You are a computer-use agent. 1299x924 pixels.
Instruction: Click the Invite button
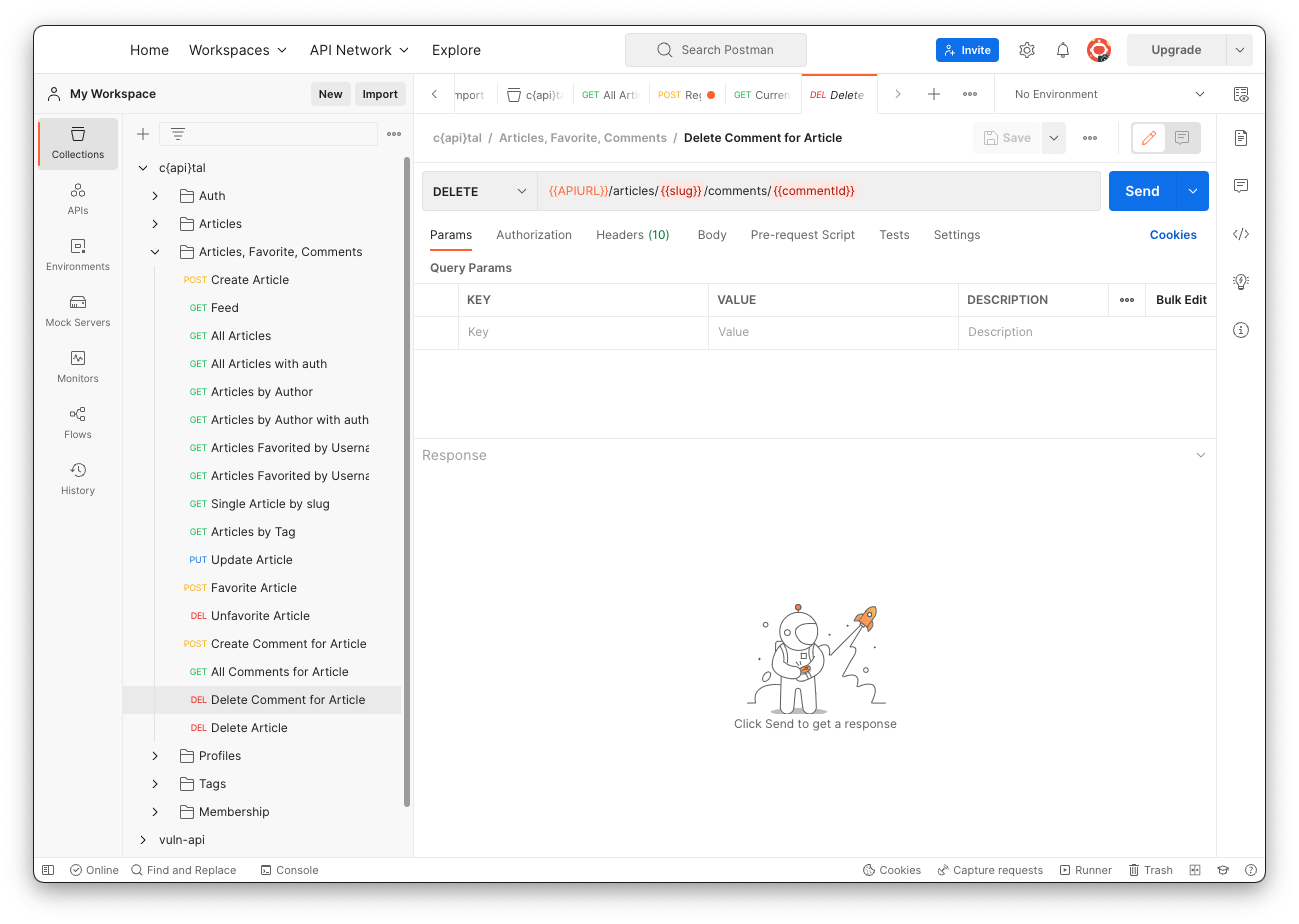point(967,50)
